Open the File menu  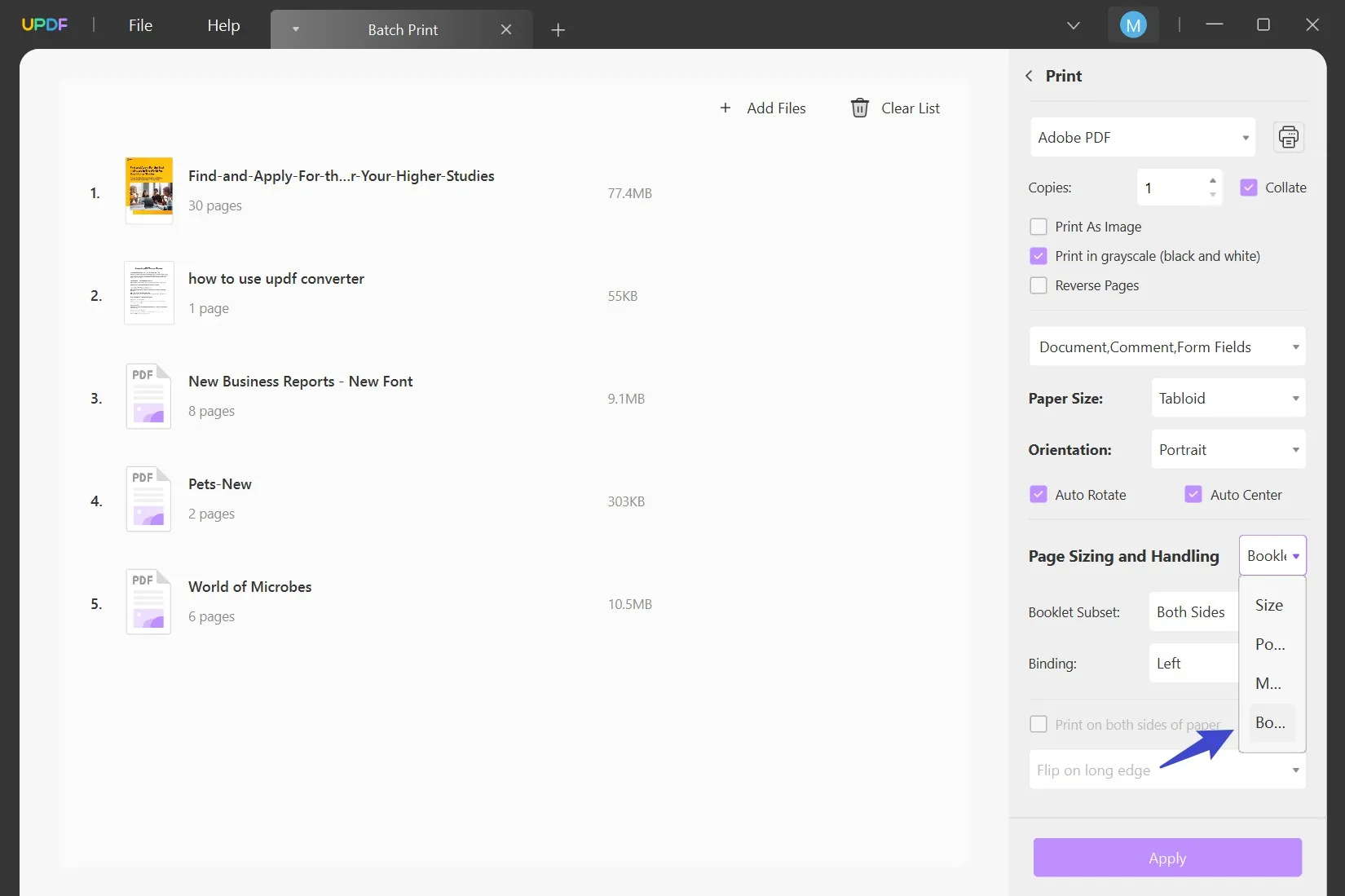click(x=139, y=25)
